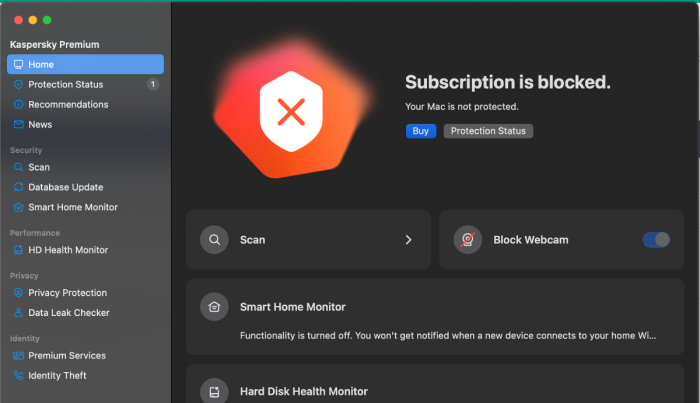700x403 pixels.
Task: Click the Database Update refresh icon
Action: click(x=18, y=187)
